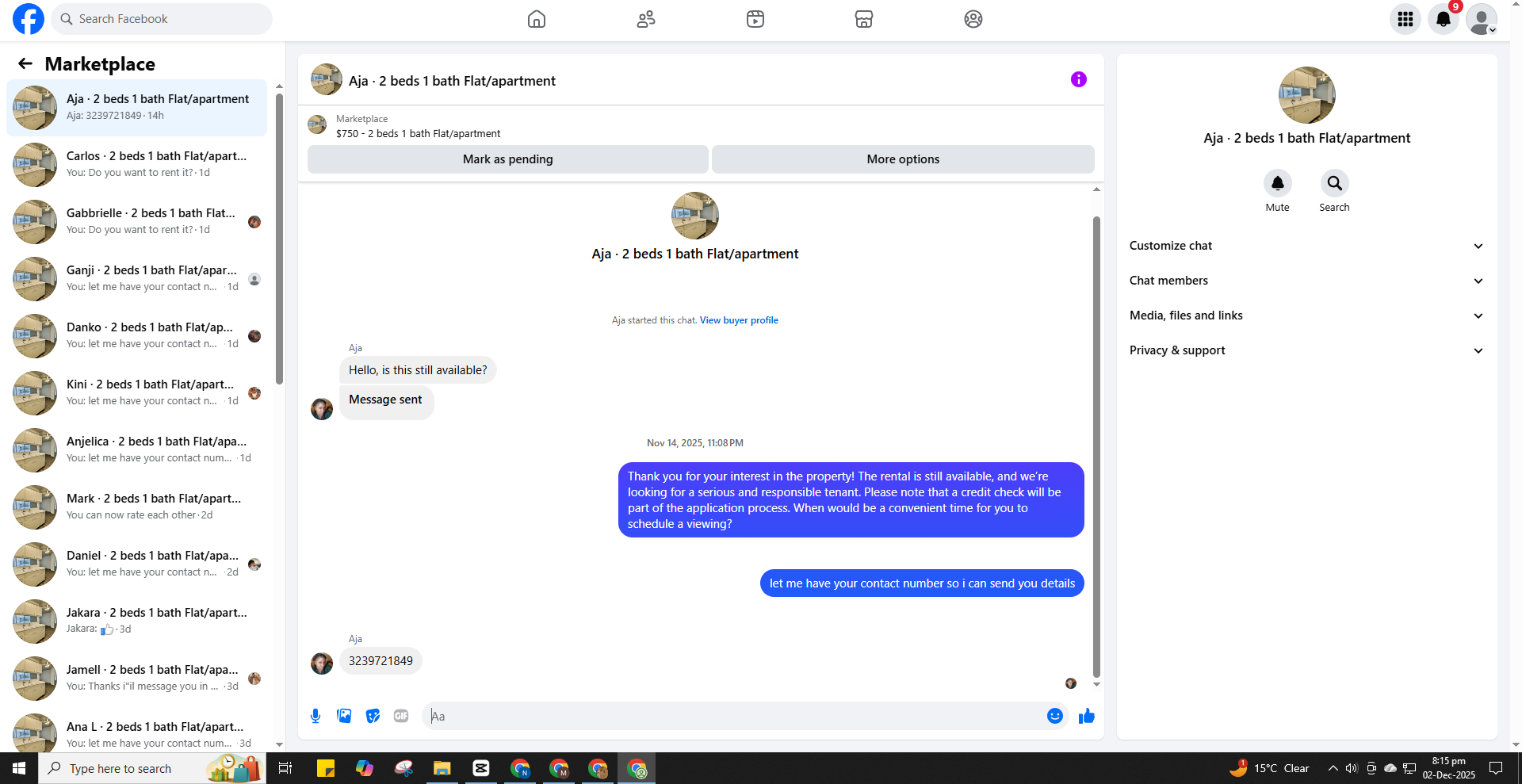Click the Aa message input box
The height and width of the screenshot is (784, 1522).
pyautogui.click(x=733, y=716)
